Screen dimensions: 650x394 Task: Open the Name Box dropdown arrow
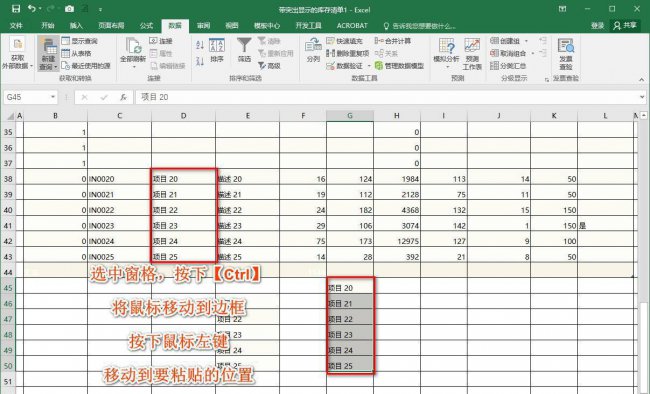click(x=53, y=97)
